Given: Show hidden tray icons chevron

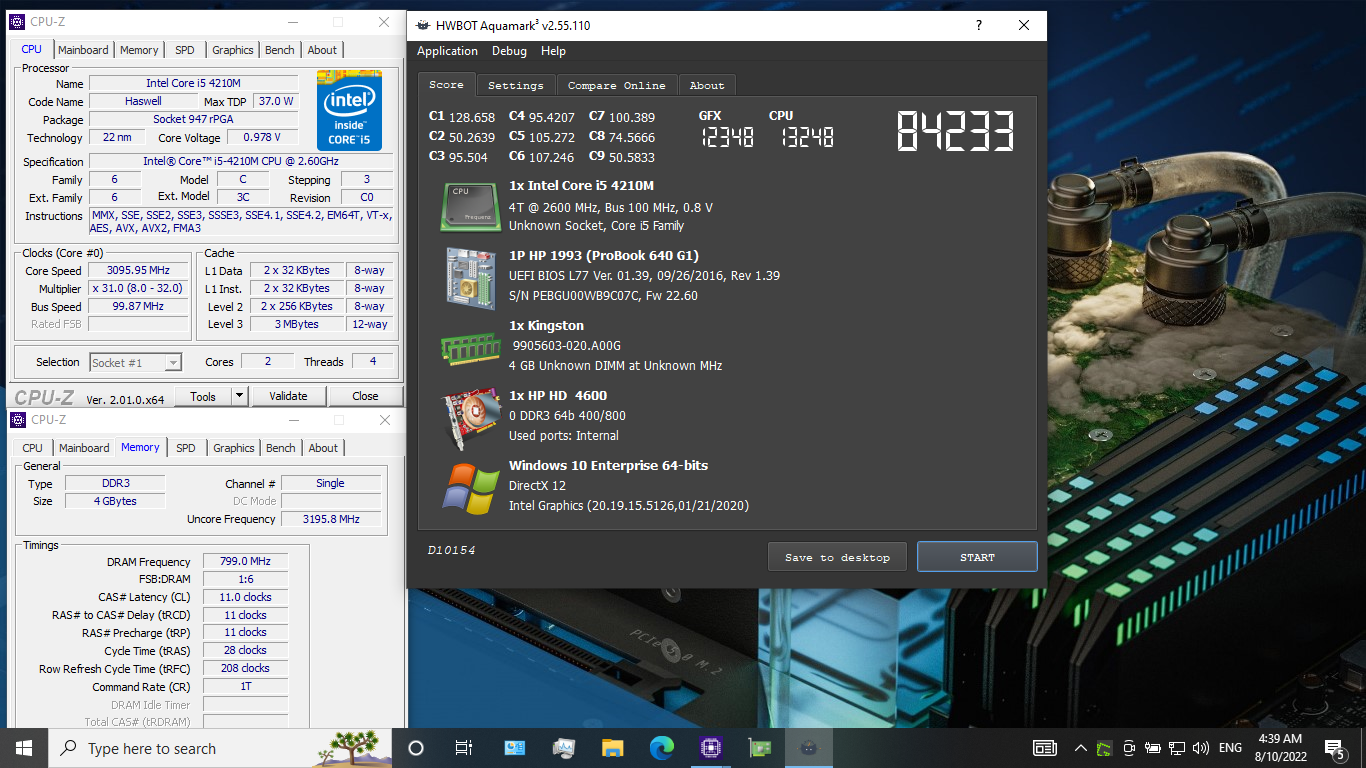Looking at the screenshot, I should [1081, 748].
